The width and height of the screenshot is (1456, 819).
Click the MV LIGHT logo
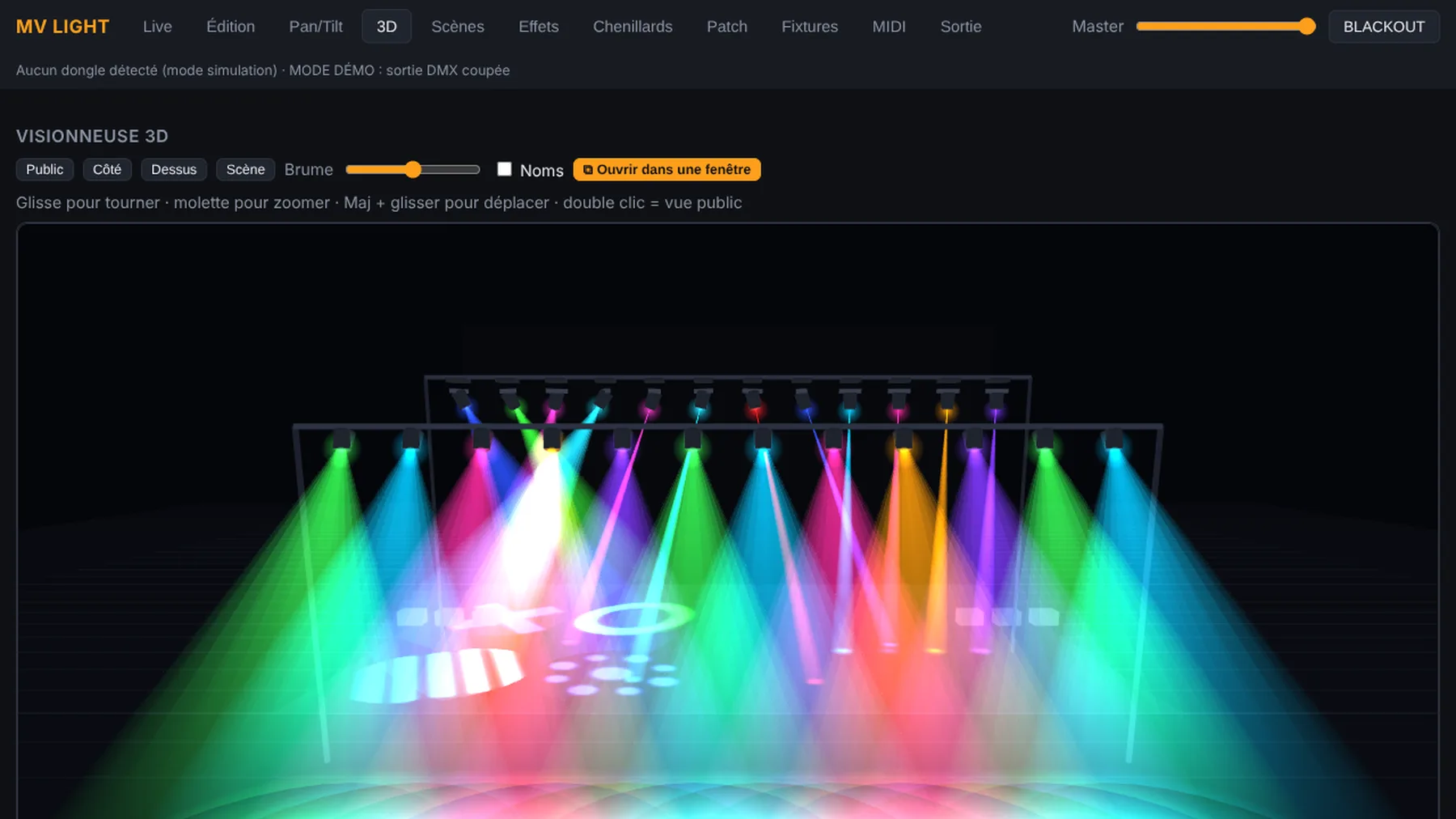[62, 27]
